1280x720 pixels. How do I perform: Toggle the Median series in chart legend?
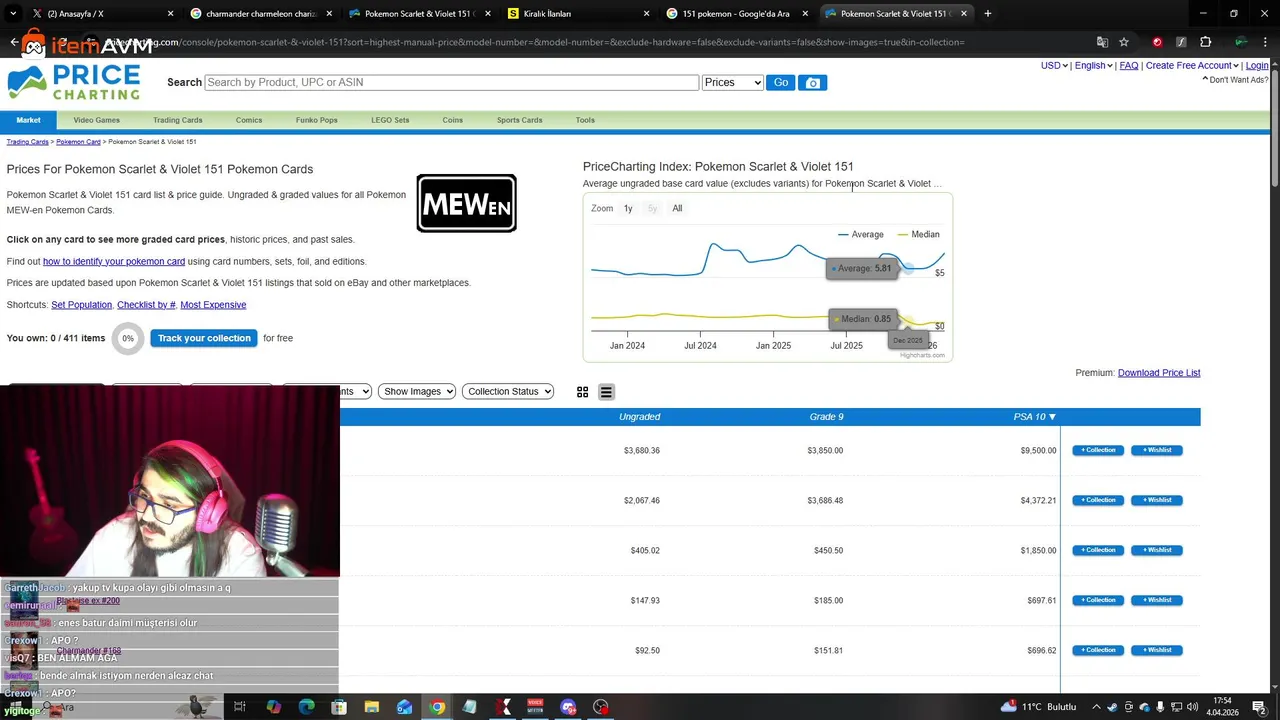click(919, 234)
